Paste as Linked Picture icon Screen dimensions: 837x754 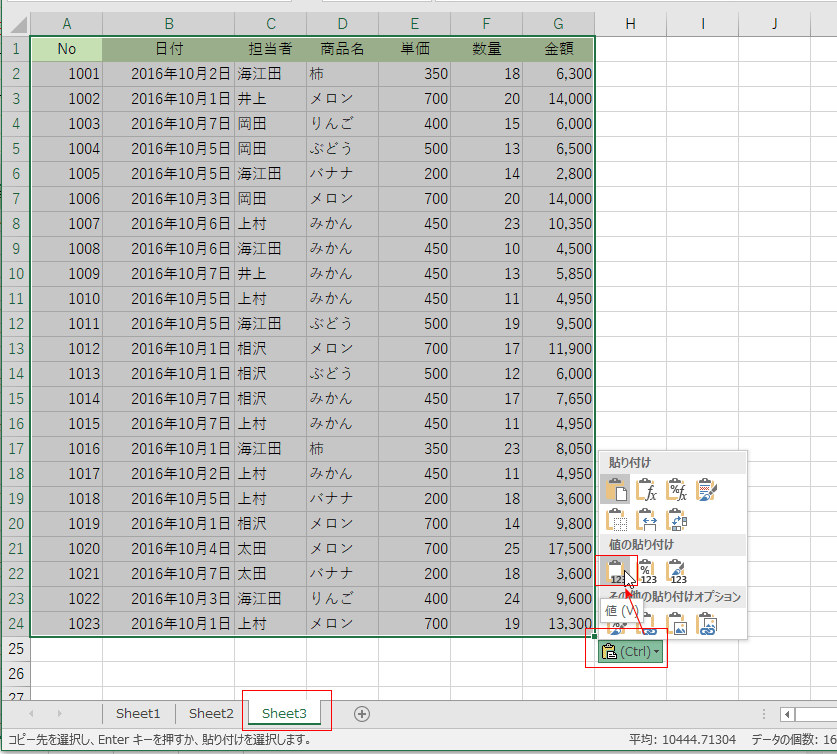[x=707, y=625]
